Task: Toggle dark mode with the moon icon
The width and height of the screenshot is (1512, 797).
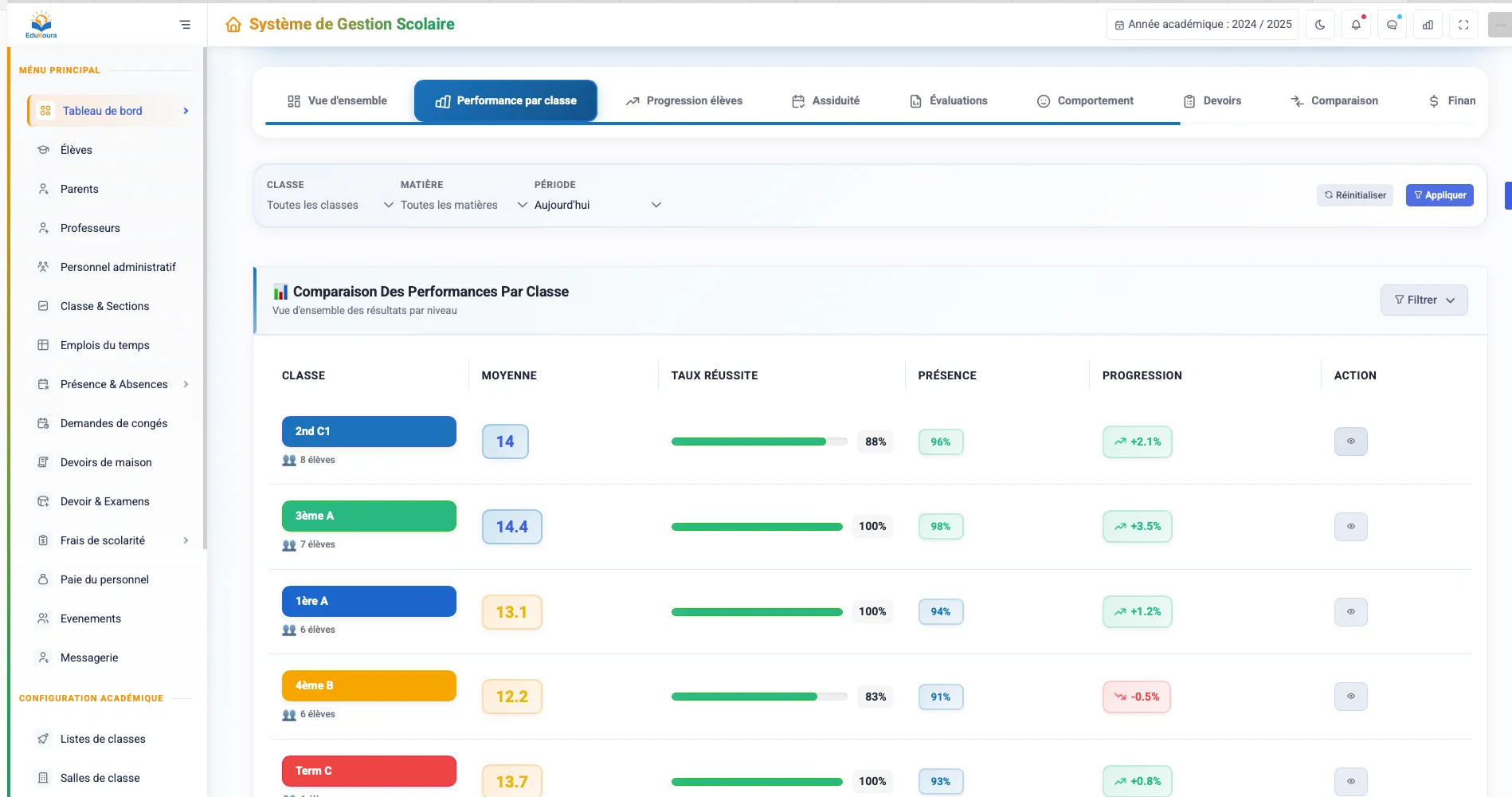Action: tap(1320, 25)
